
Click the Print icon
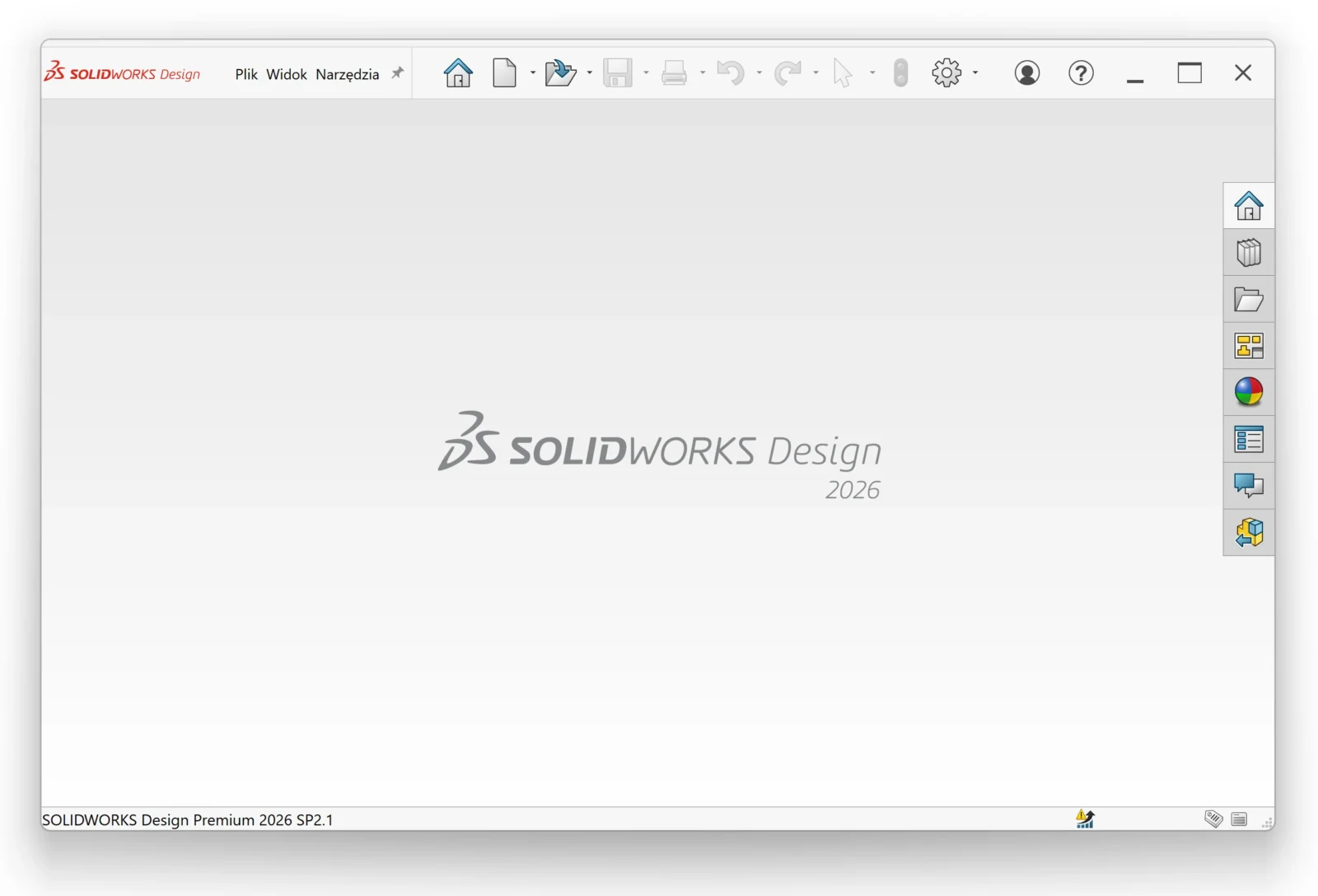[x=674, y=73]
